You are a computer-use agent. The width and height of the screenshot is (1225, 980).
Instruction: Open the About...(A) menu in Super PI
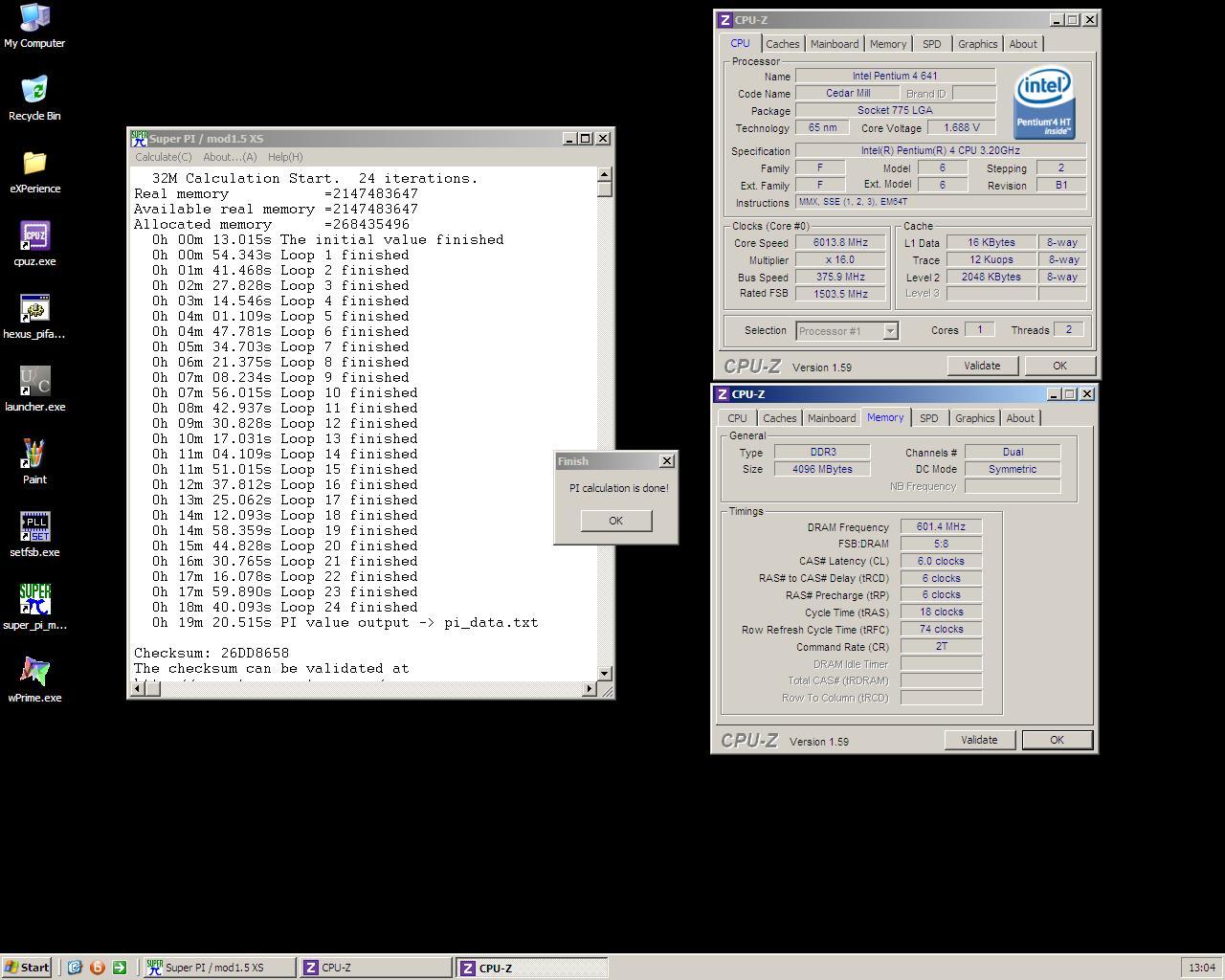(230, 157)
